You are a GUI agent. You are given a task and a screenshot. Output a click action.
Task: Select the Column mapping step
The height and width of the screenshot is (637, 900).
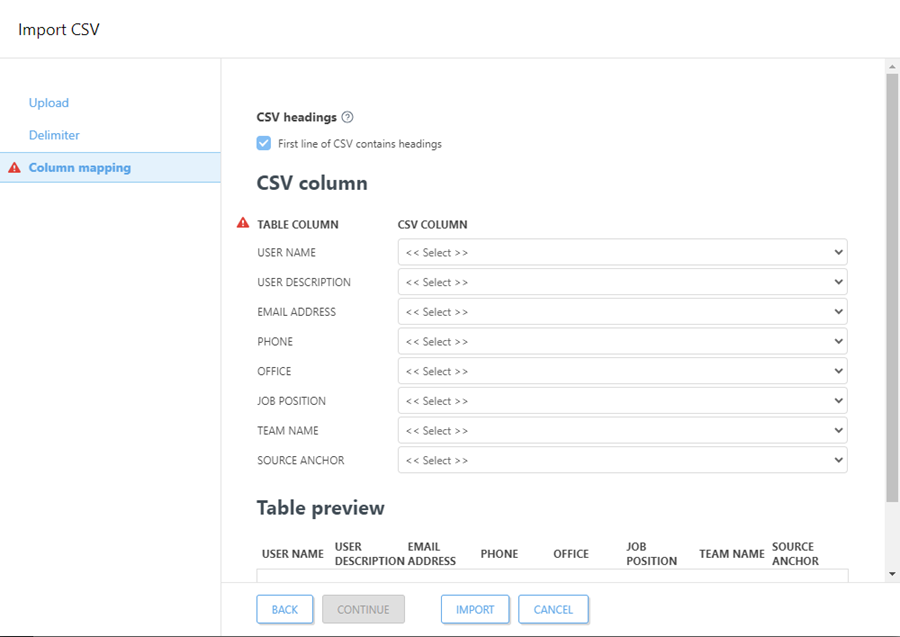pos(80,167)
